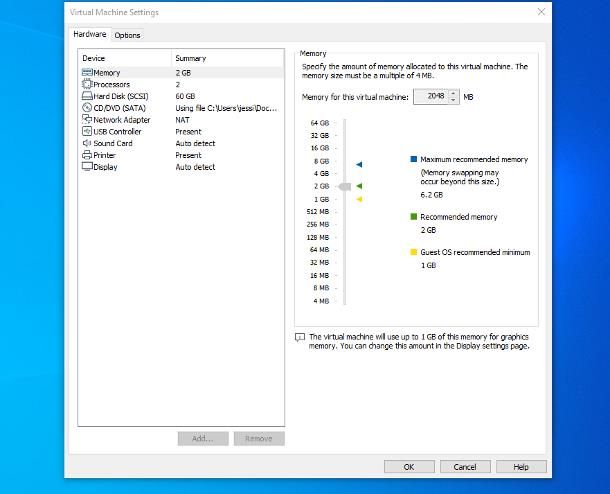The width and height of the screenshot is (610, 494).
Task: Click the 4 MB scale label
Action: [x=321, y=301]
